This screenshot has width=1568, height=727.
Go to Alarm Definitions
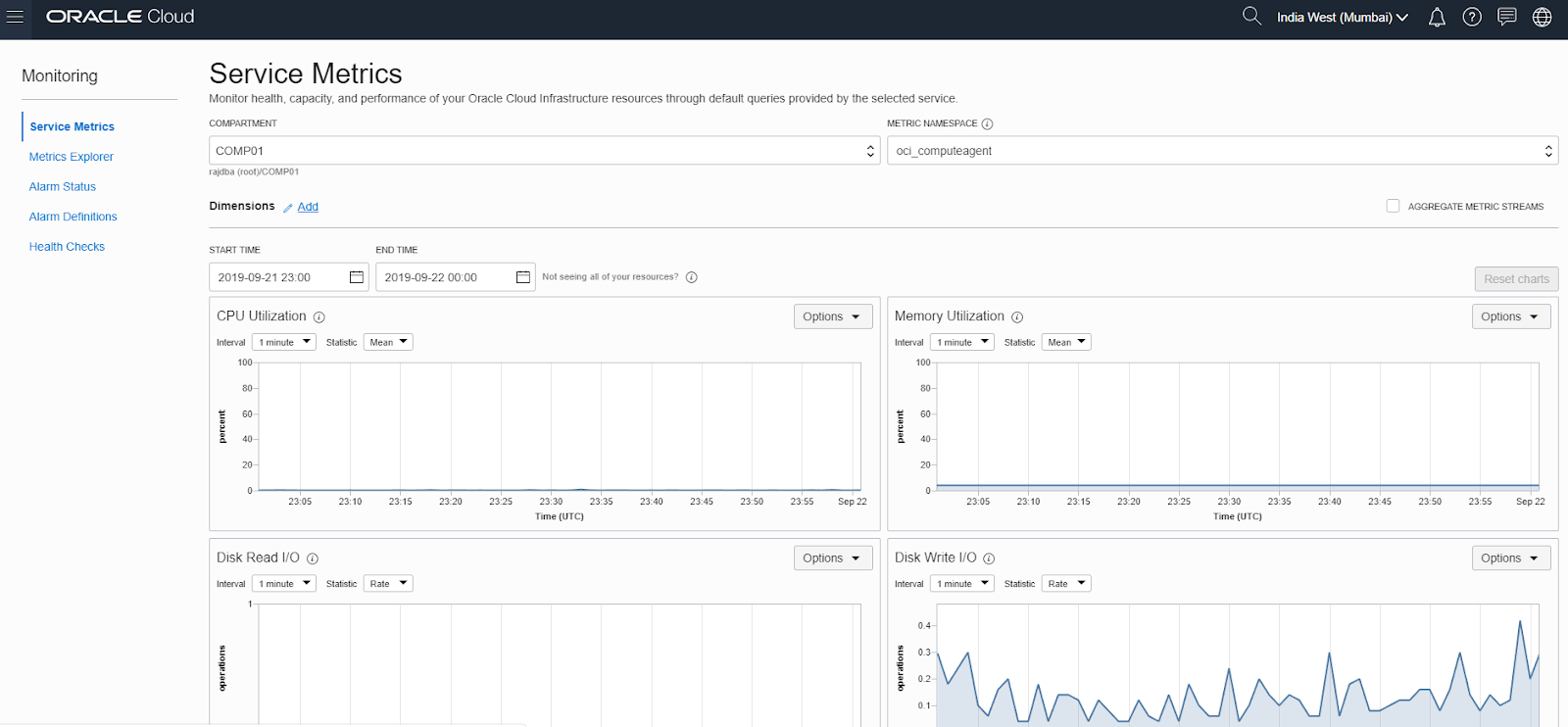73,218
